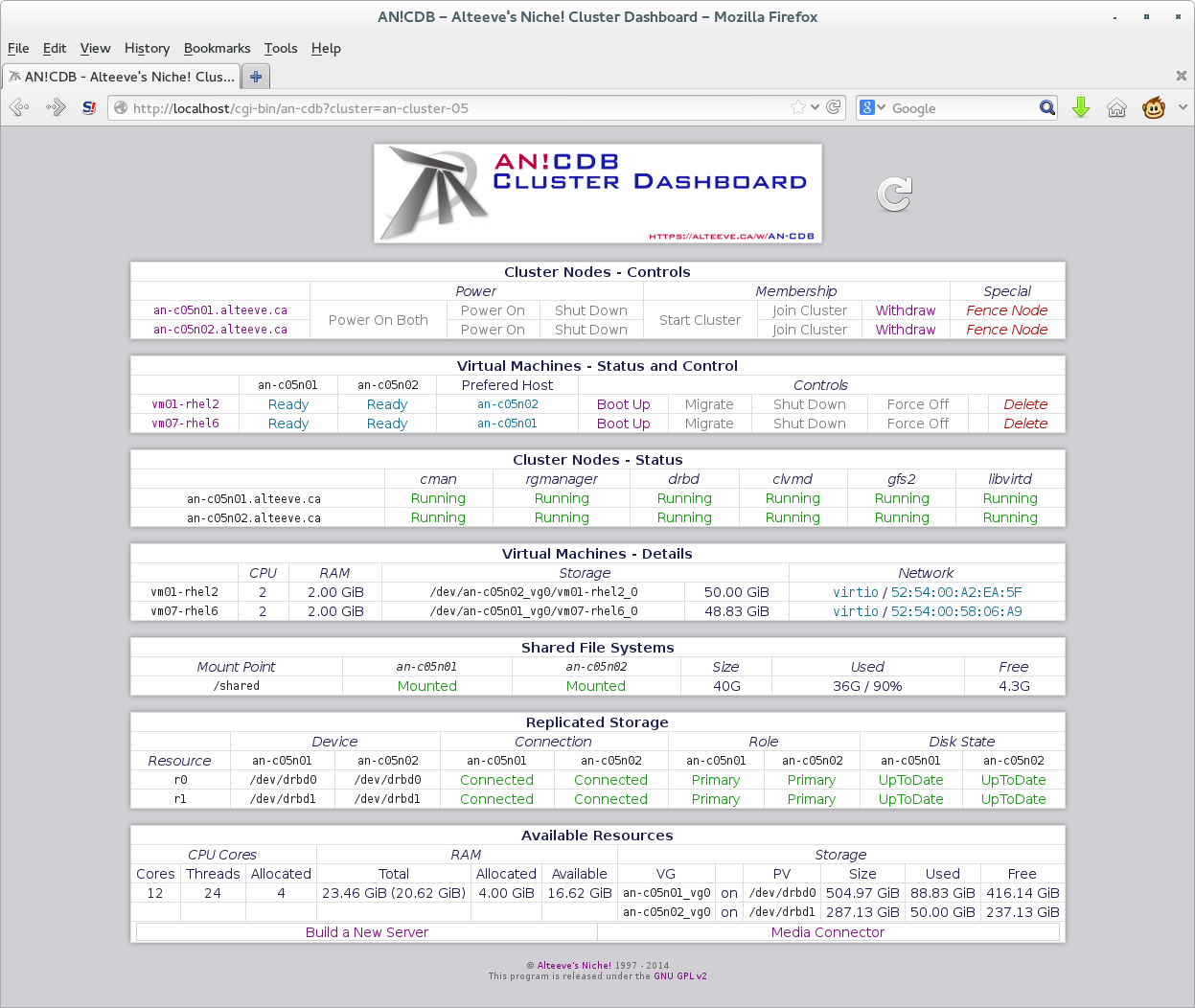Open the Greasemonkey dropdown arrow
The height and width of the screenshot is (1008, 1195).
(x=1183, y=107)
